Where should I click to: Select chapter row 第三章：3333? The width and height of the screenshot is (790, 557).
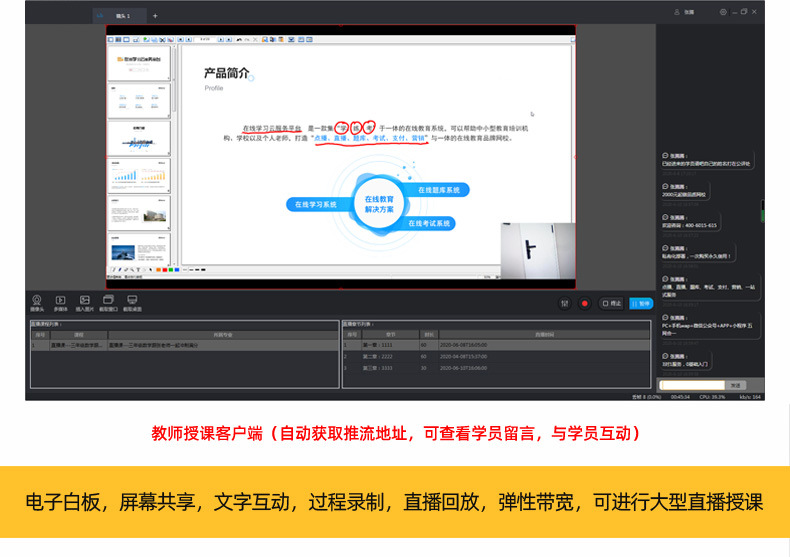pos(496,368)
